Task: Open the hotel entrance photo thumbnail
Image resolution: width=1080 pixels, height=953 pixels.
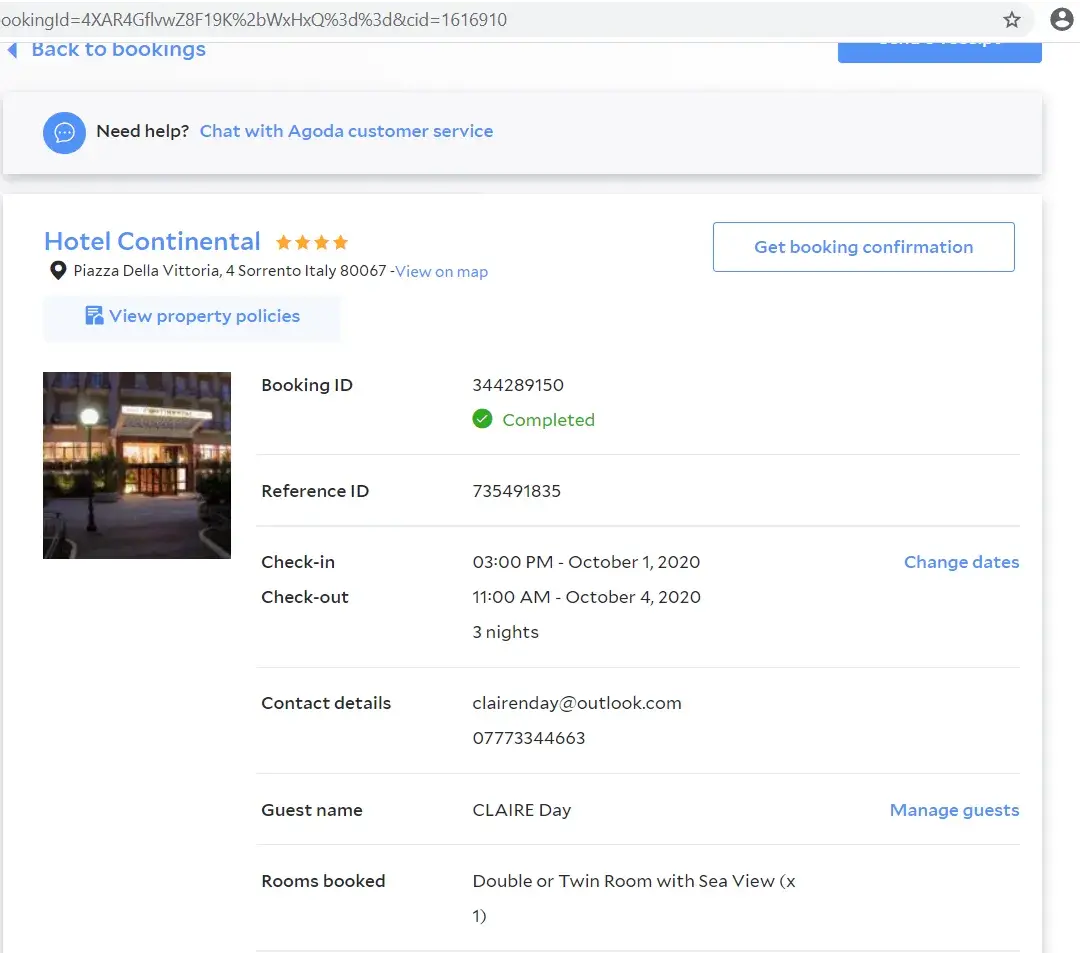Action: click(x=137, y=465)
